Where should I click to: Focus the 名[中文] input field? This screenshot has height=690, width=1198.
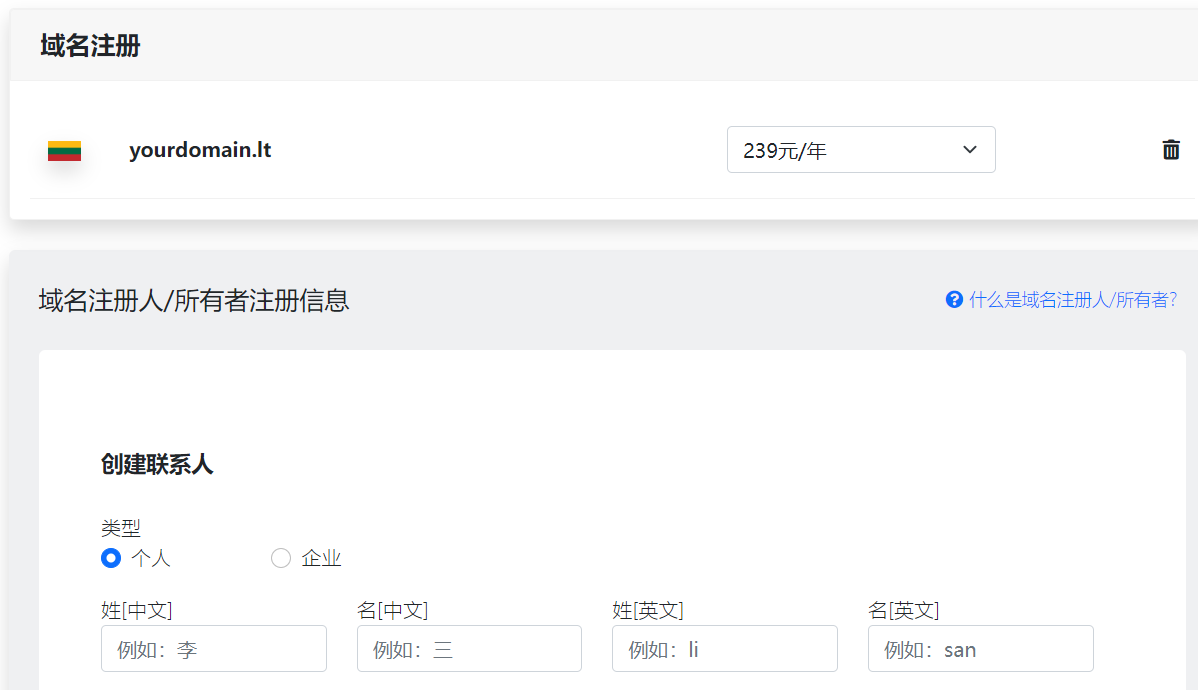click(469, 649)
